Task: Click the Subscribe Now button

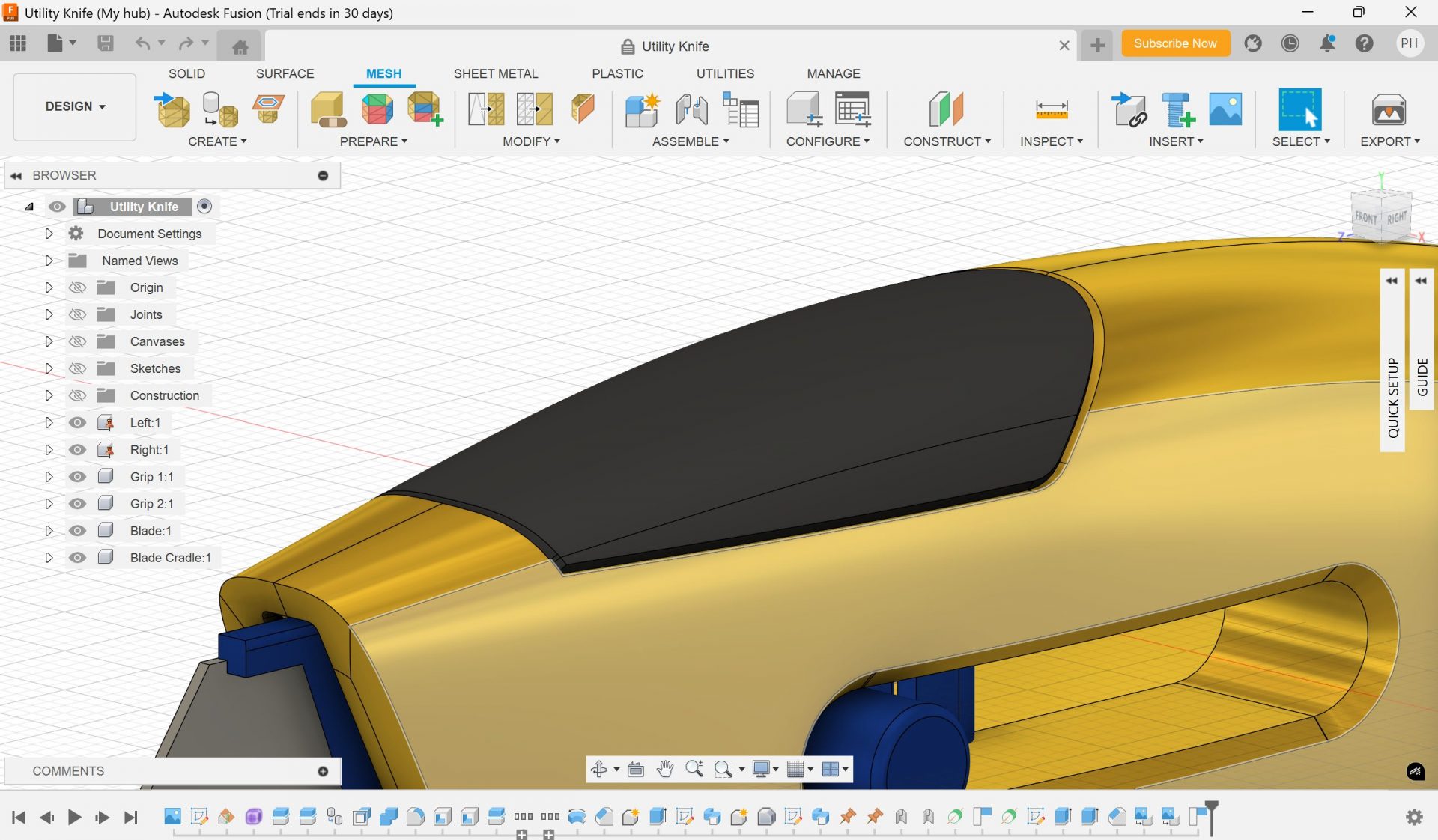Action: 1175,43
